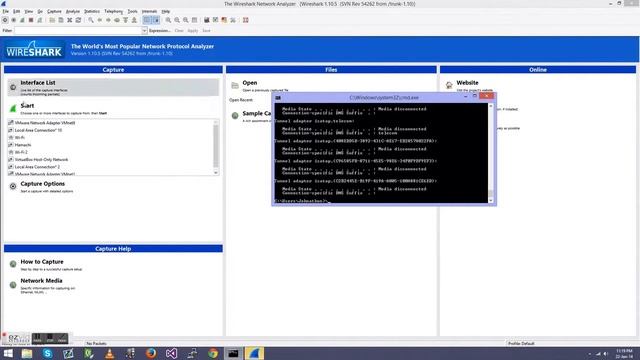Click the open capture file toolbar icon

[x=52, y=20]
